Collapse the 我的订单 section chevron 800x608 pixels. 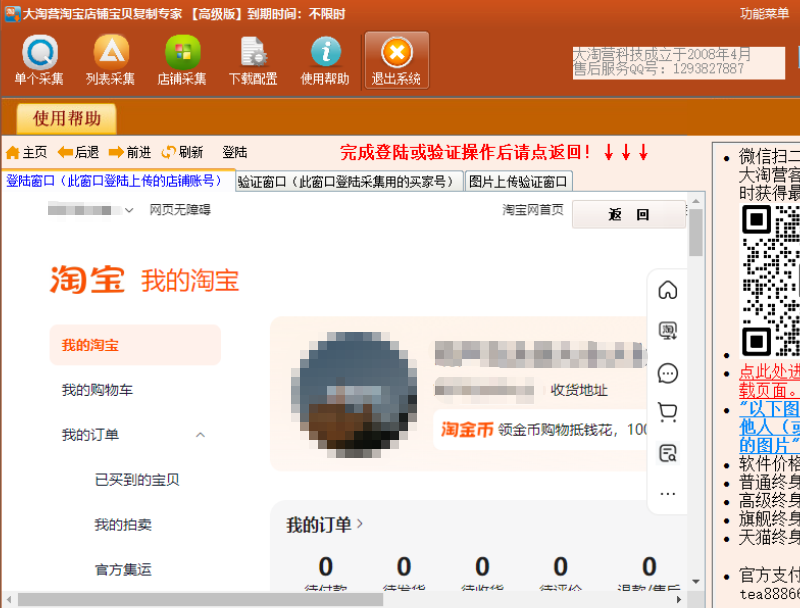click(x=200, y=435)
